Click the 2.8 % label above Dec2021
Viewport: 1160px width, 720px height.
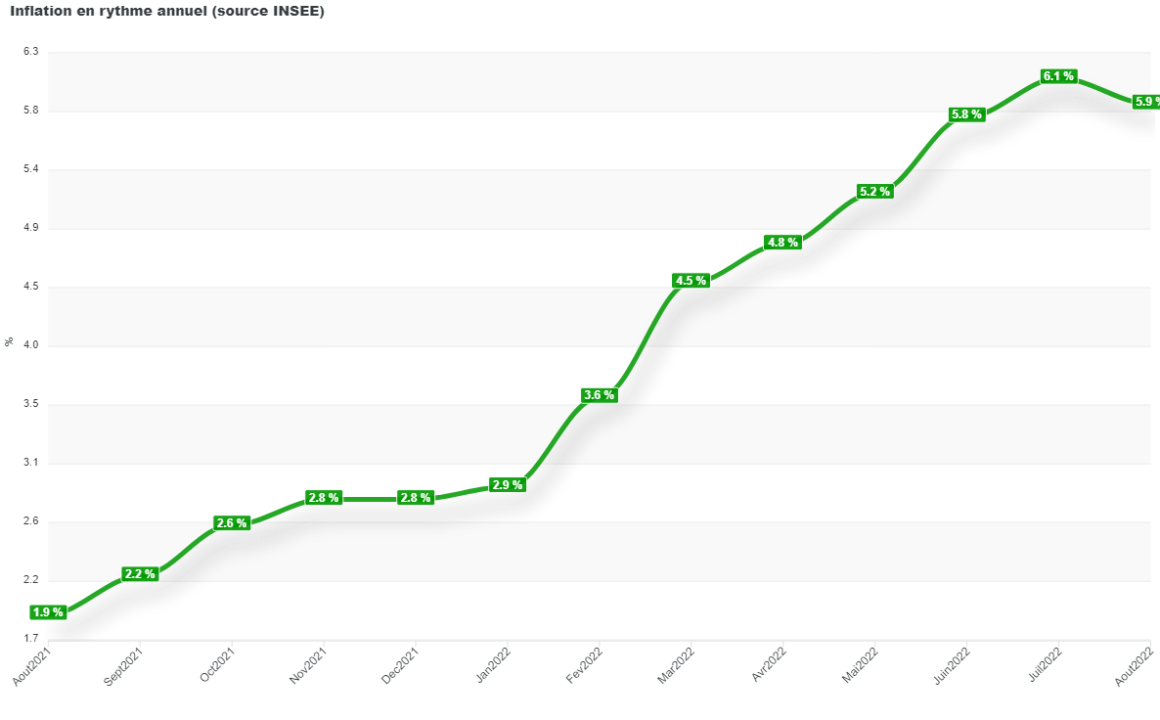pyautogui.click(x=415, y=497)
